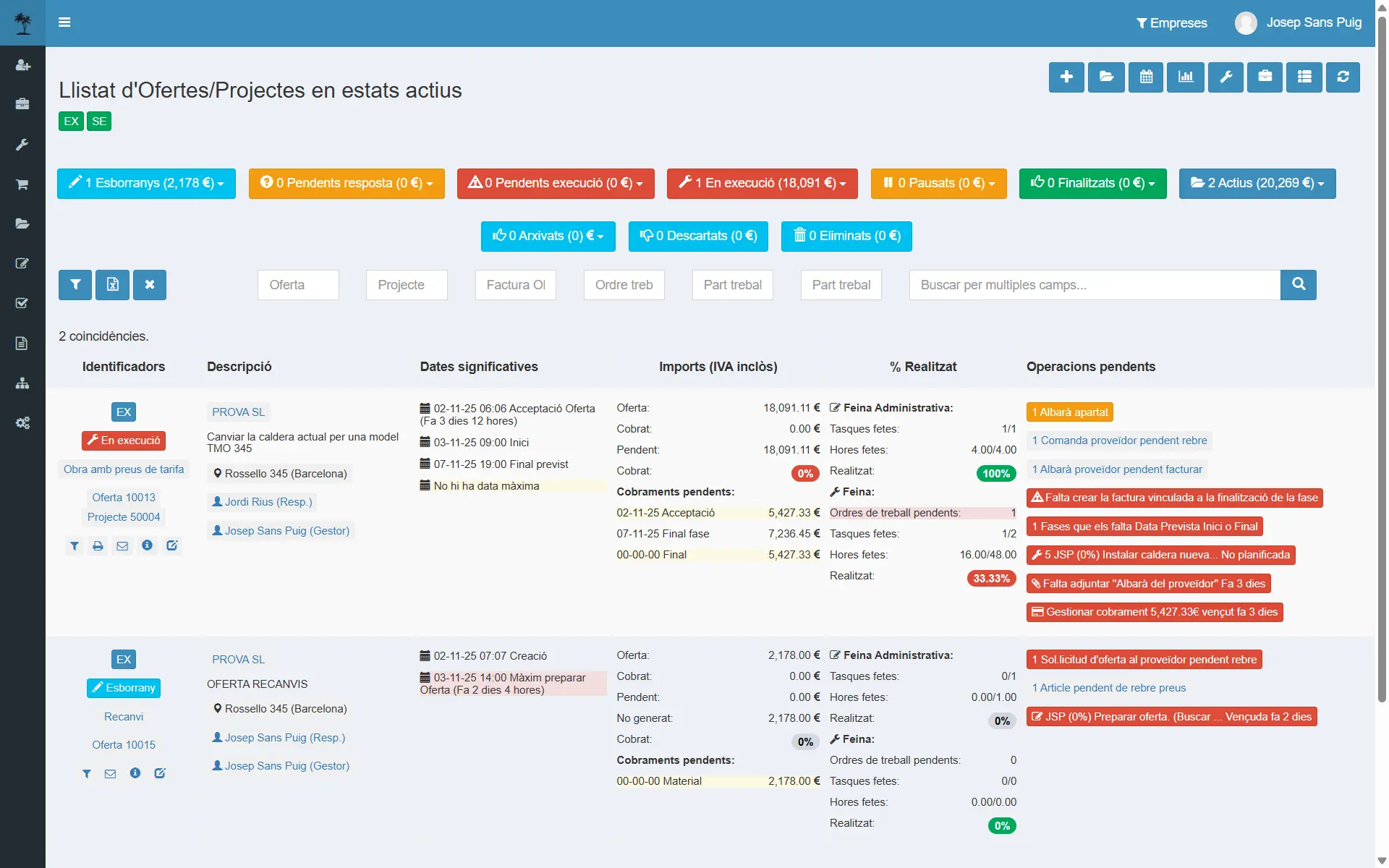Expand the En execució (18,091 €) dropdown

[762, 184]
